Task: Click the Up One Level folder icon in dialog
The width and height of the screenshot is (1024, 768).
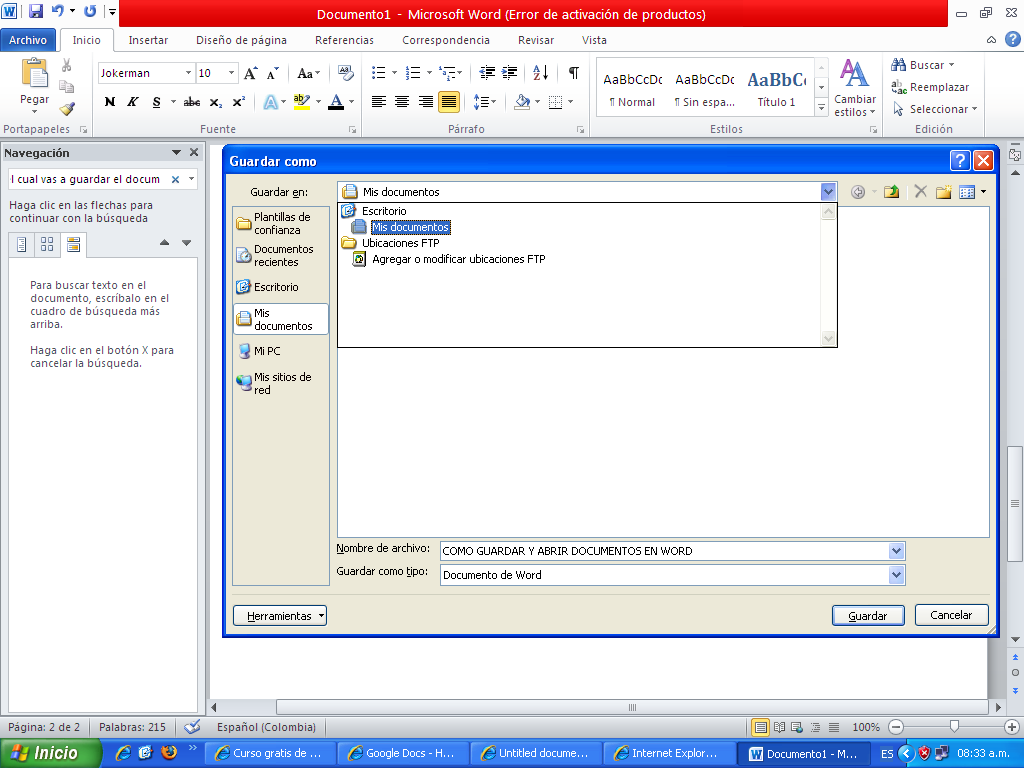Action: coord(891,192)
